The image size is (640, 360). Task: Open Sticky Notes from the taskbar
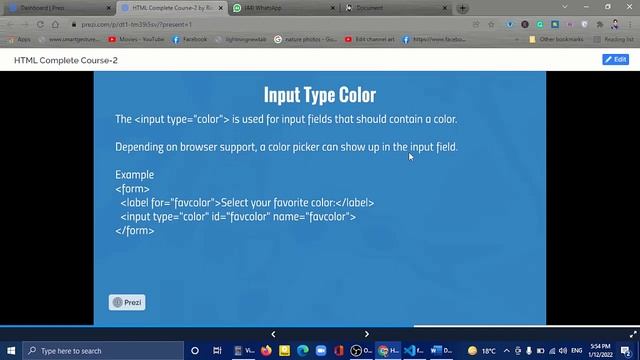[x=284, y=351]
